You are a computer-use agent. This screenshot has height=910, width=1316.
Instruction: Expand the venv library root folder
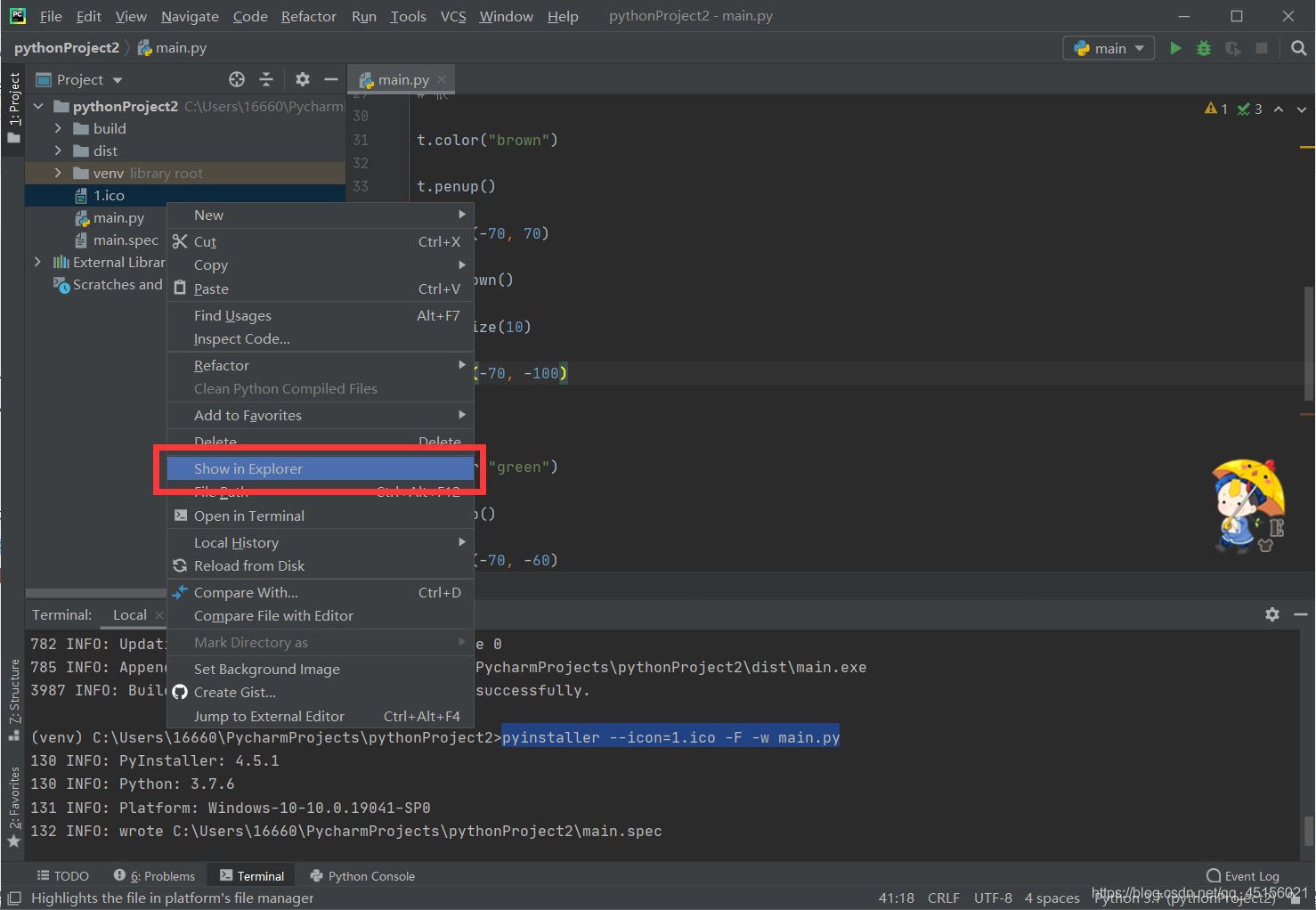(x=58, y=173)
